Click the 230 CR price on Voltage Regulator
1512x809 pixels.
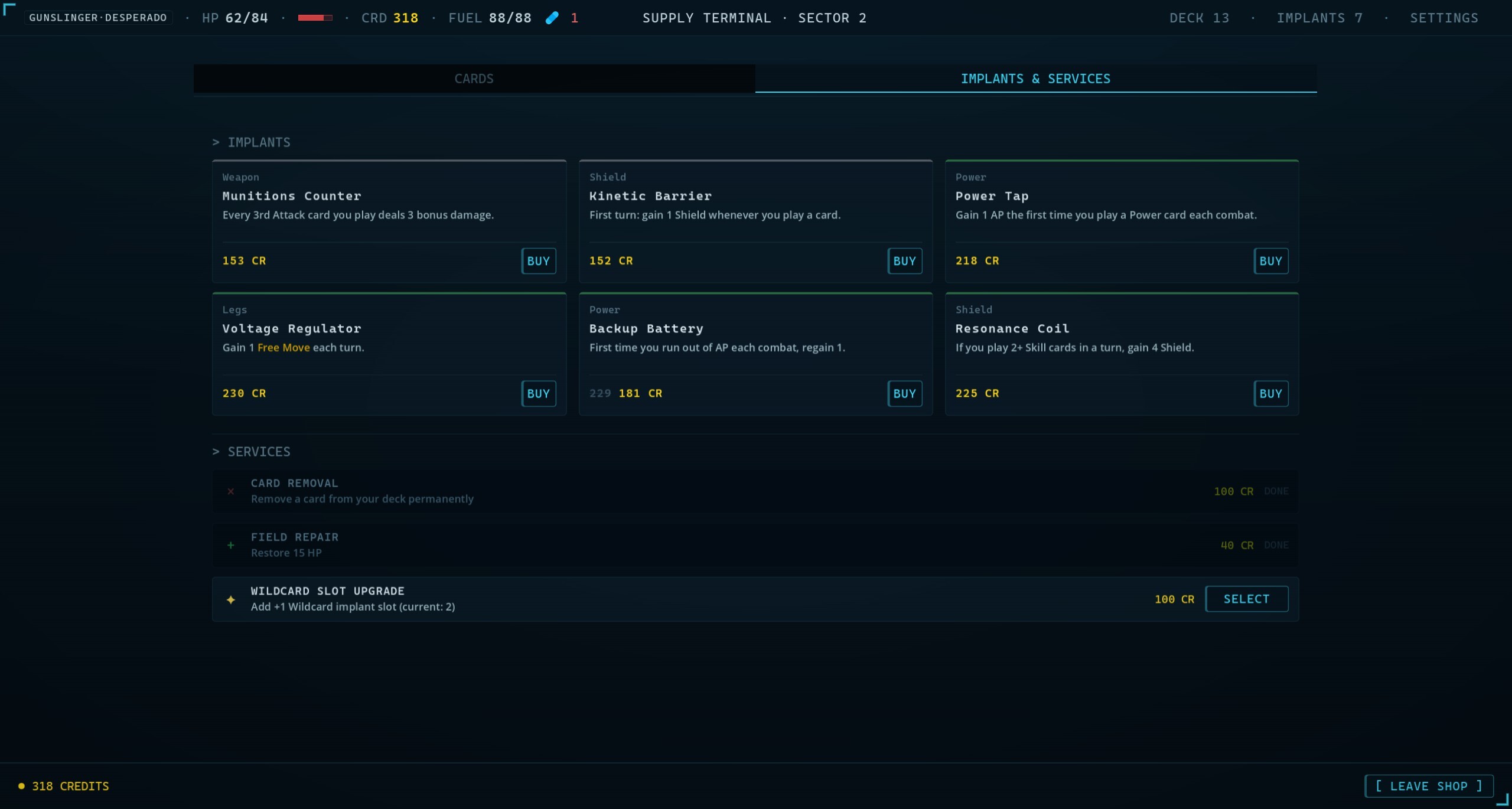(x=244, y=393)
